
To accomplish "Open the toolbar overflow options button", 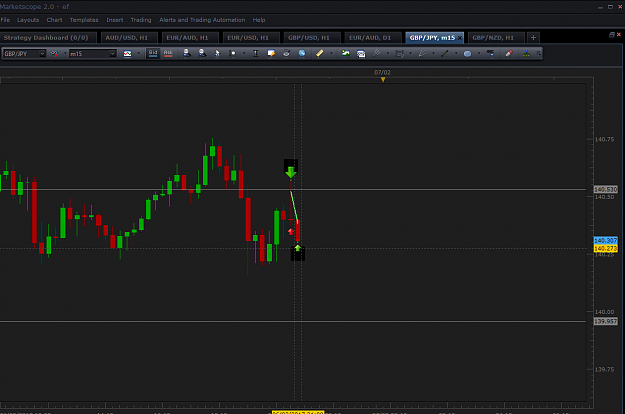I will tap(539, 53).
